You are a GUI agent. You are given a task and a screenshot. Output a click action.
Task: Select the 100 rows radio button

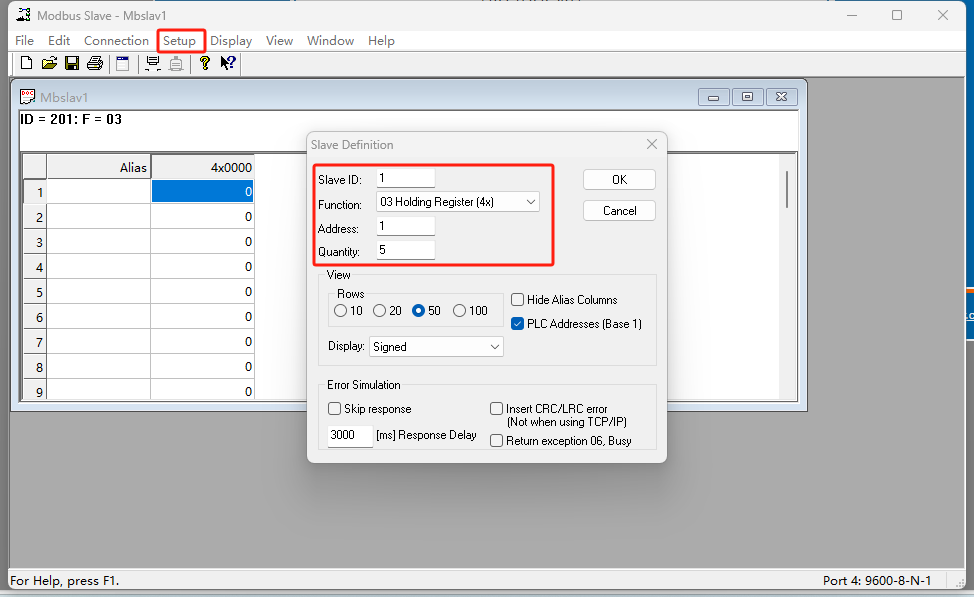(460, 311)
